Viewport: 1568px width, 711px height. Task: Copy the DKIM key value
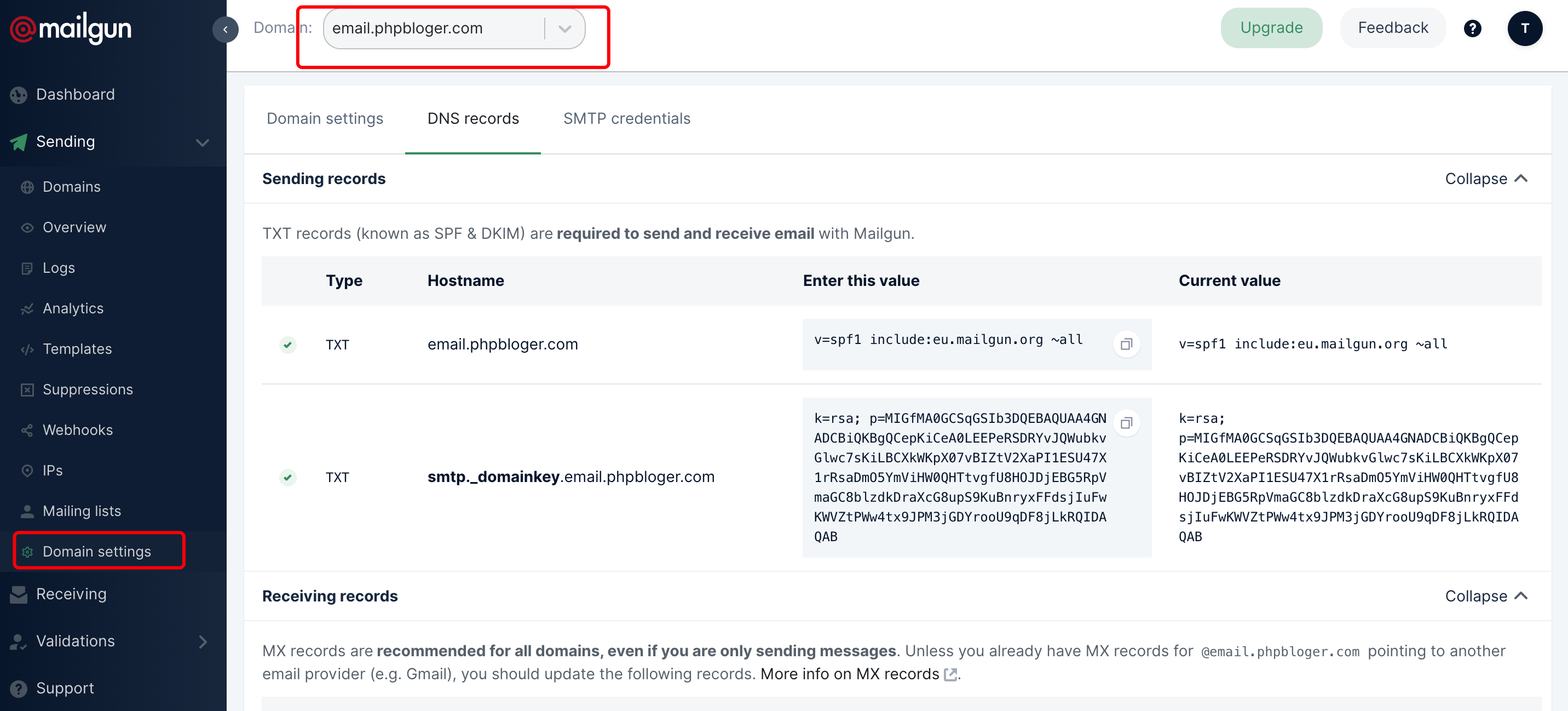(1126, 423)
